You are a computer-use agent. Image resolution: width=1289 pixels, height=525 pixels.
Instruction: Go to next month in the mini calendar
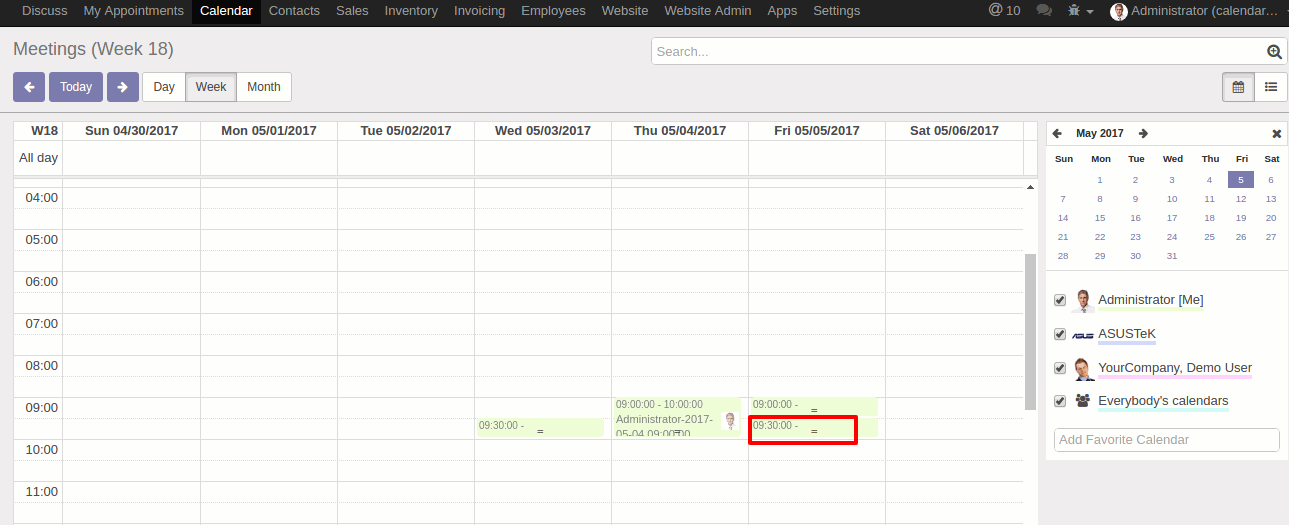(1143, 133)
